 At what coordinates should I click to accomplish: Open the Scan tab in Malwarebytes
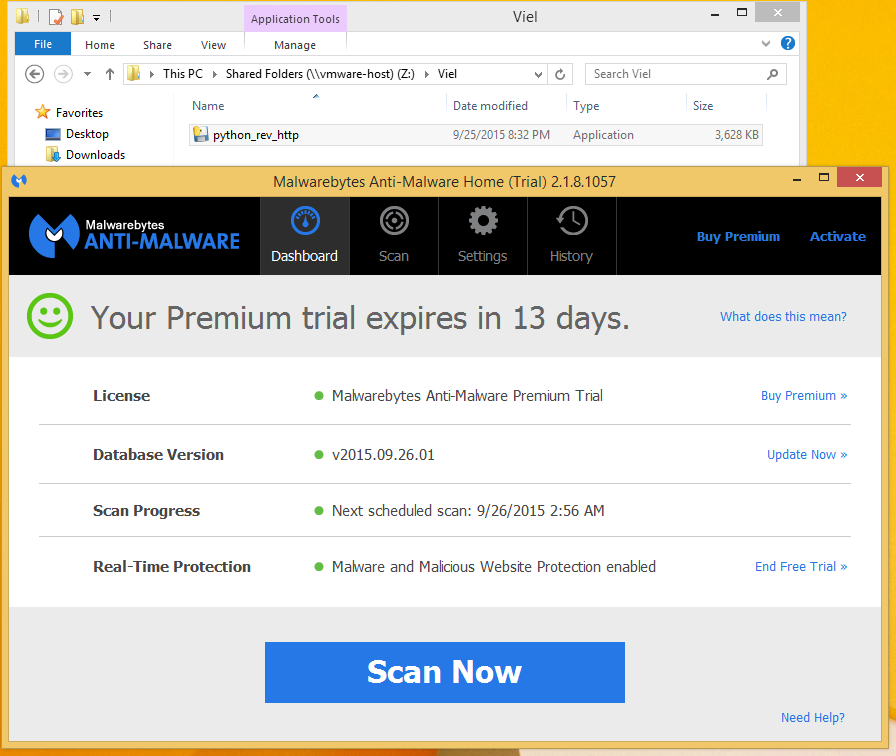(394, 236)
